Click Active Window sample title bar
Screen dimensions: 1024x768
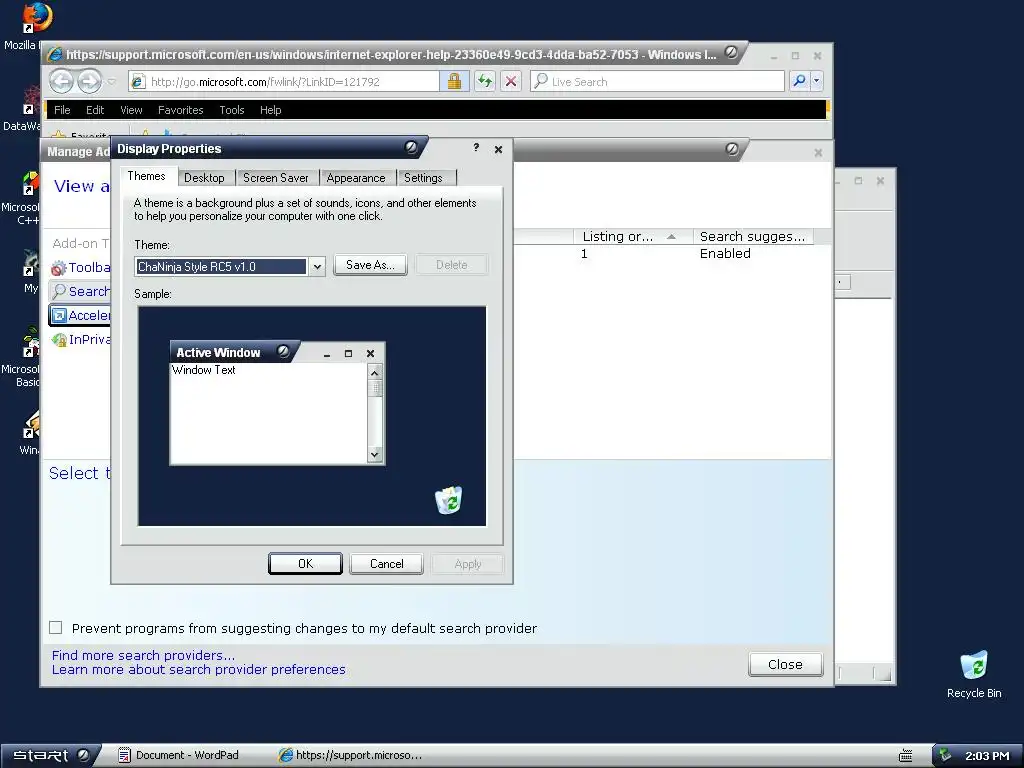(236, 353)
